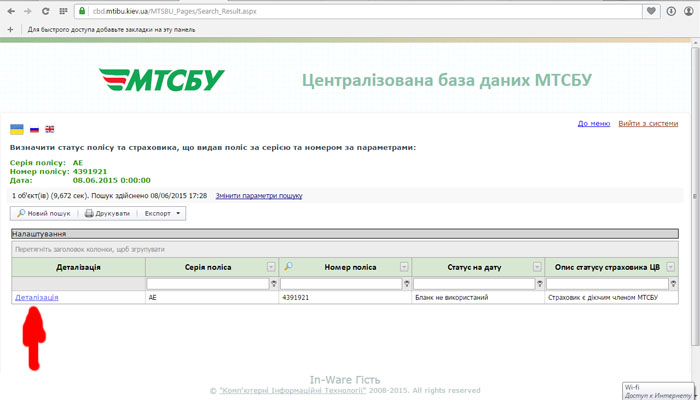Open the Експорт dropdown
The height and width of the screenshot is (400, 700).
162,213
